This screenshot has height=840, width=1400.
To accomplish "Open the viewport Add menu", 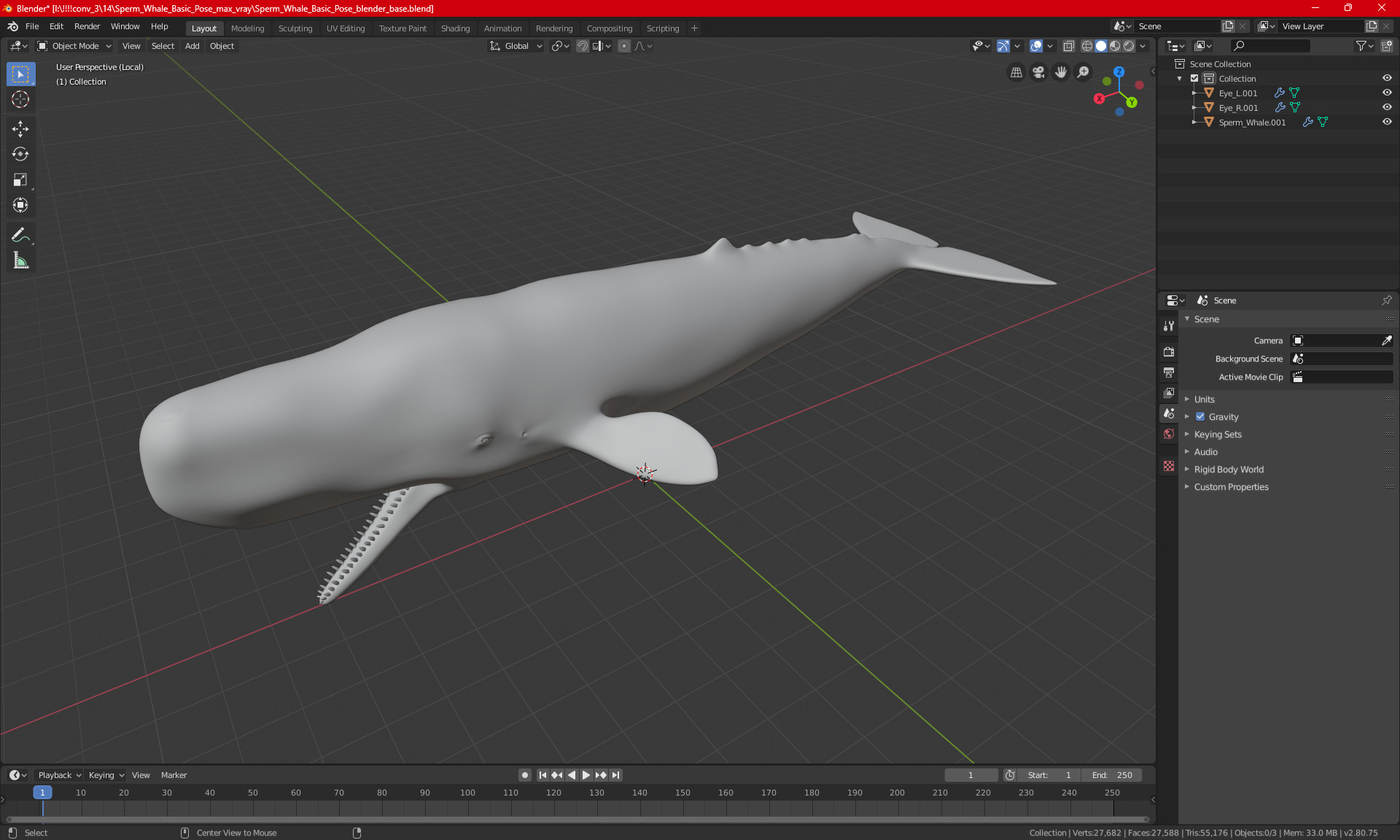I will [x=192, y=46].
